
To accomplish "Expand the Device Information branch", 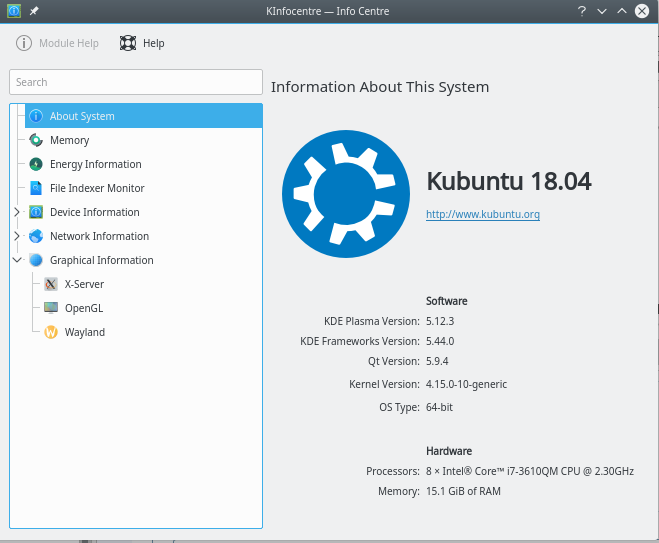I will (x=17, y=212).
